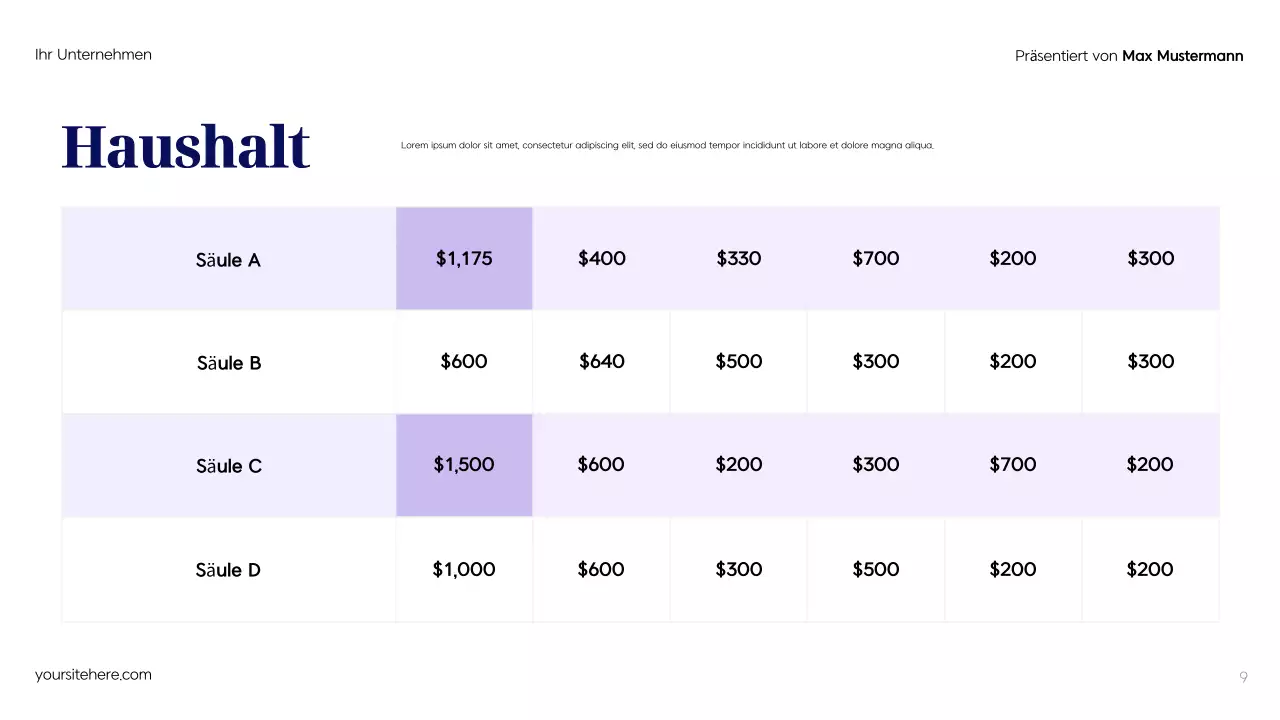
Task: Select the $1,000 cell in Säule D
Action: point(464,569)
